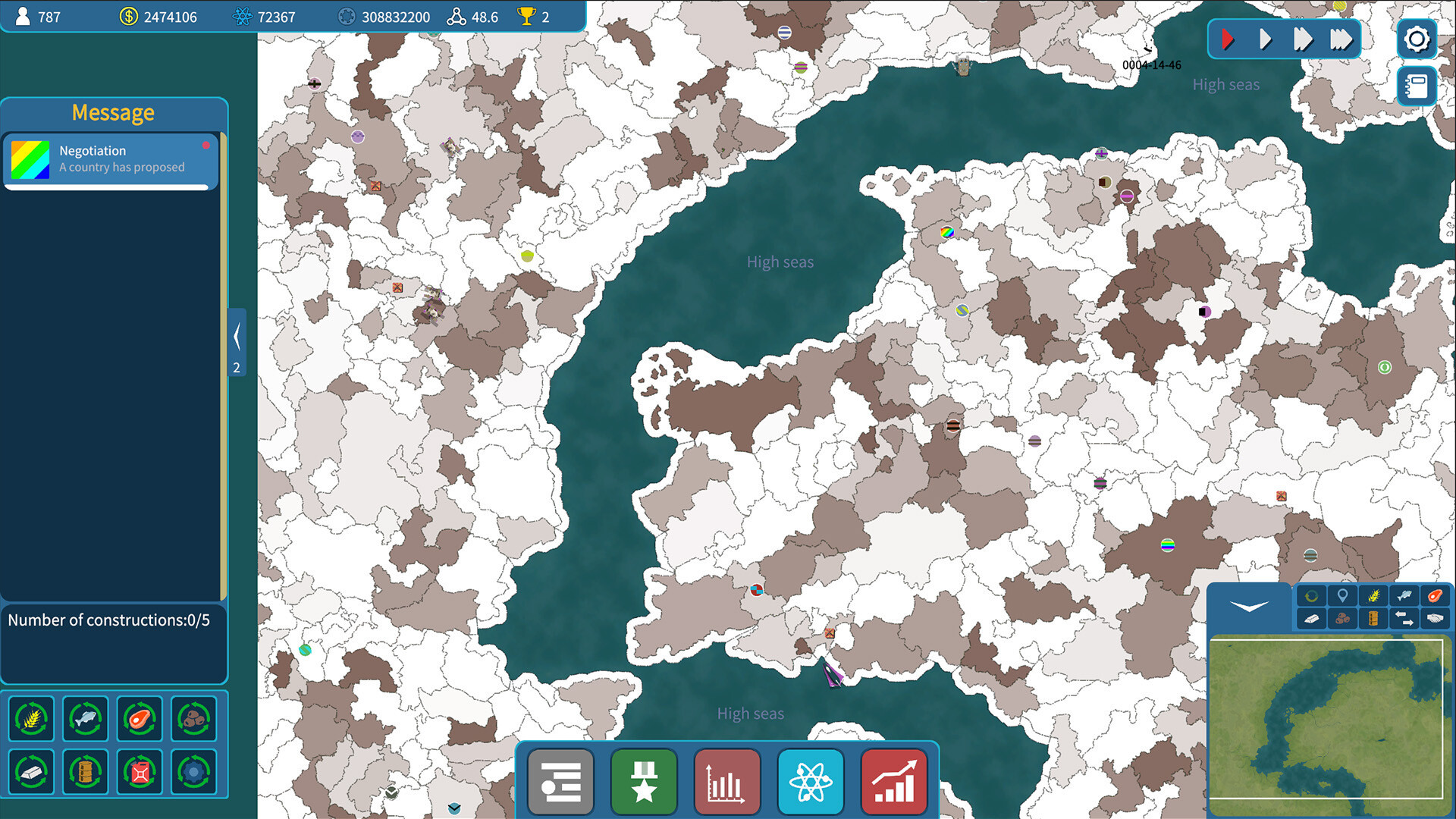Toggle the handshake diplomacy map filter

point(1434,619)
